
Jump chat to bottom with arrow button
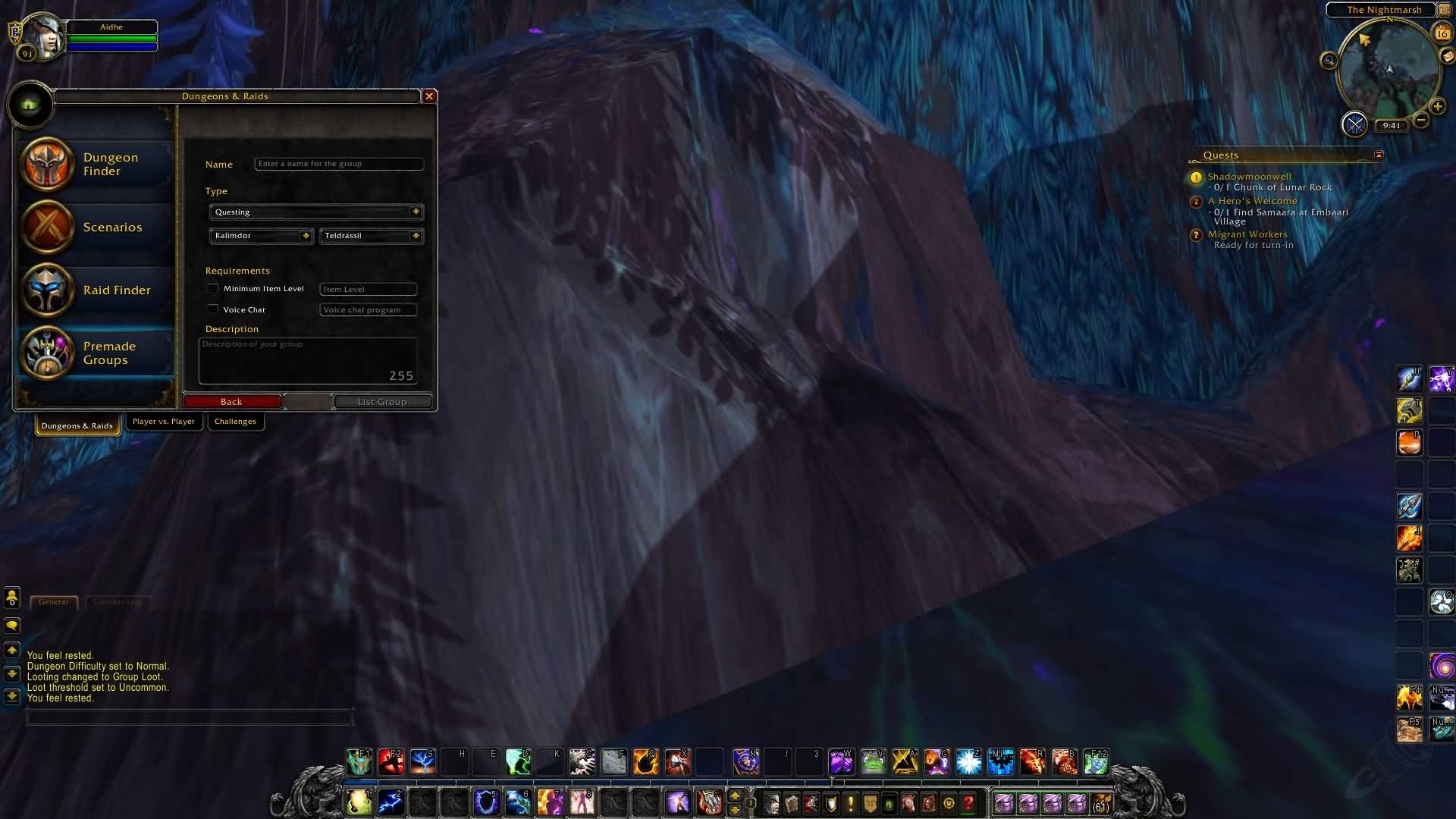[x=12, y=696]
